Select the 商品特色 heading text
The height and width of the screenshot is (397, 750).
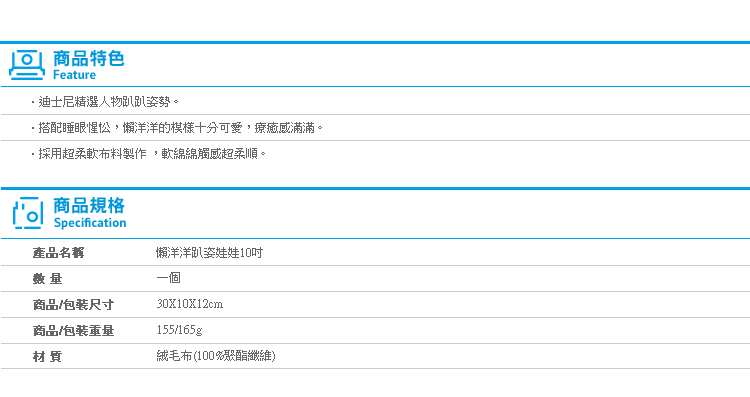click(x=88, y=58)
